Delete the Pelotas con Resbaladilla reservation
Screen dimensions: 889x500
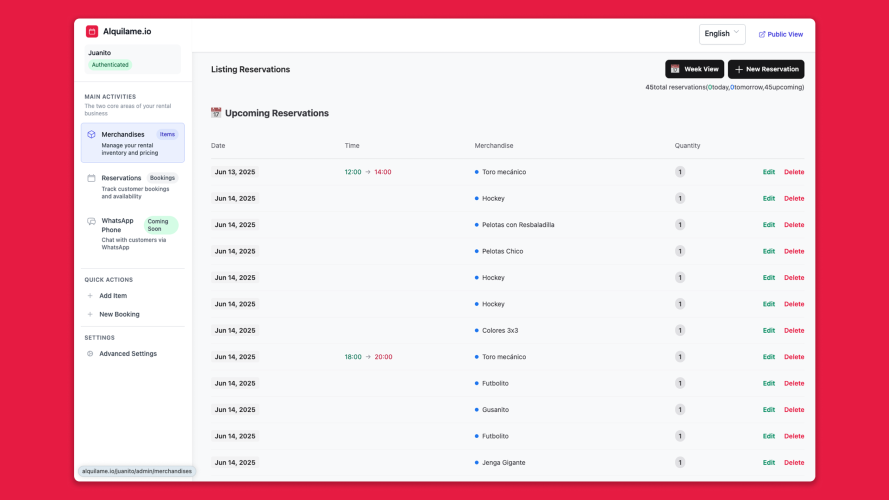[794, 224]
